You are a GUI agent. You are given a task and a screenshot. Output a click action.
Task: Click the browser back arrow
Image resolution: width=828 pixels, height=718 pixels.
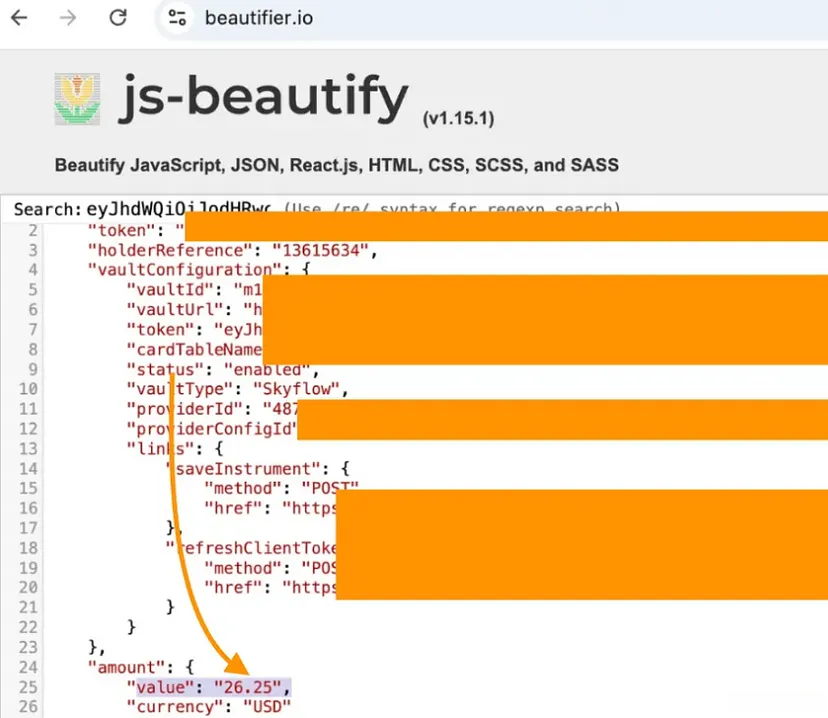(x=20, y=18)
